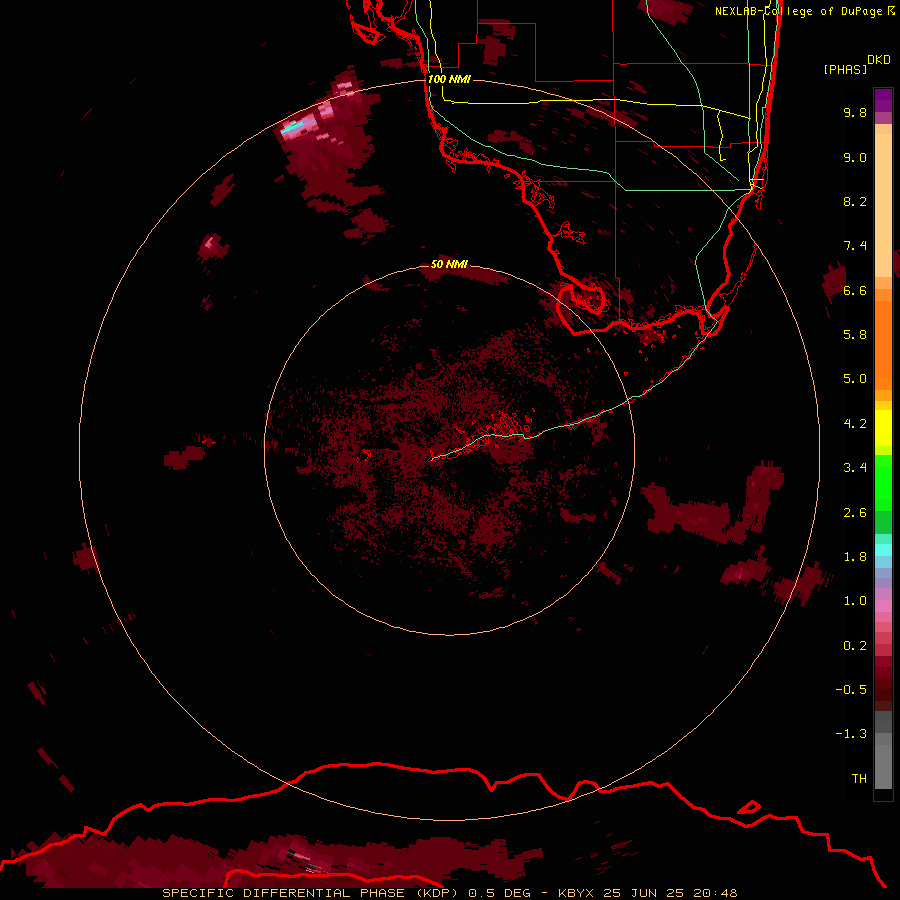The height and width of the screenshot is (900, 900).
Task: Click the 25 JUN 25 date text
Action: (x=645, y=893)
